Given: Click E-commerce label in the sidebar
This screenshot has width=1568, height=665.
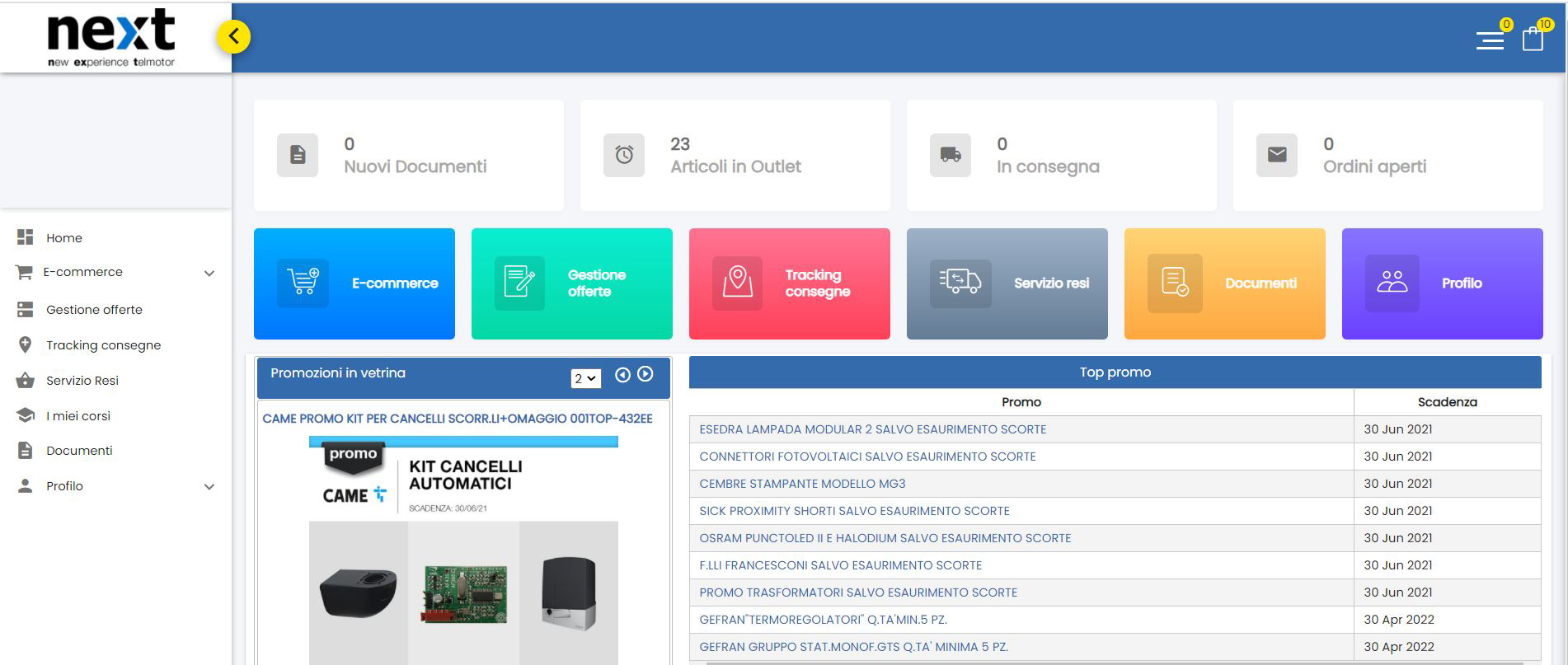Looking at the screenshot, I should tap(82, 272).
